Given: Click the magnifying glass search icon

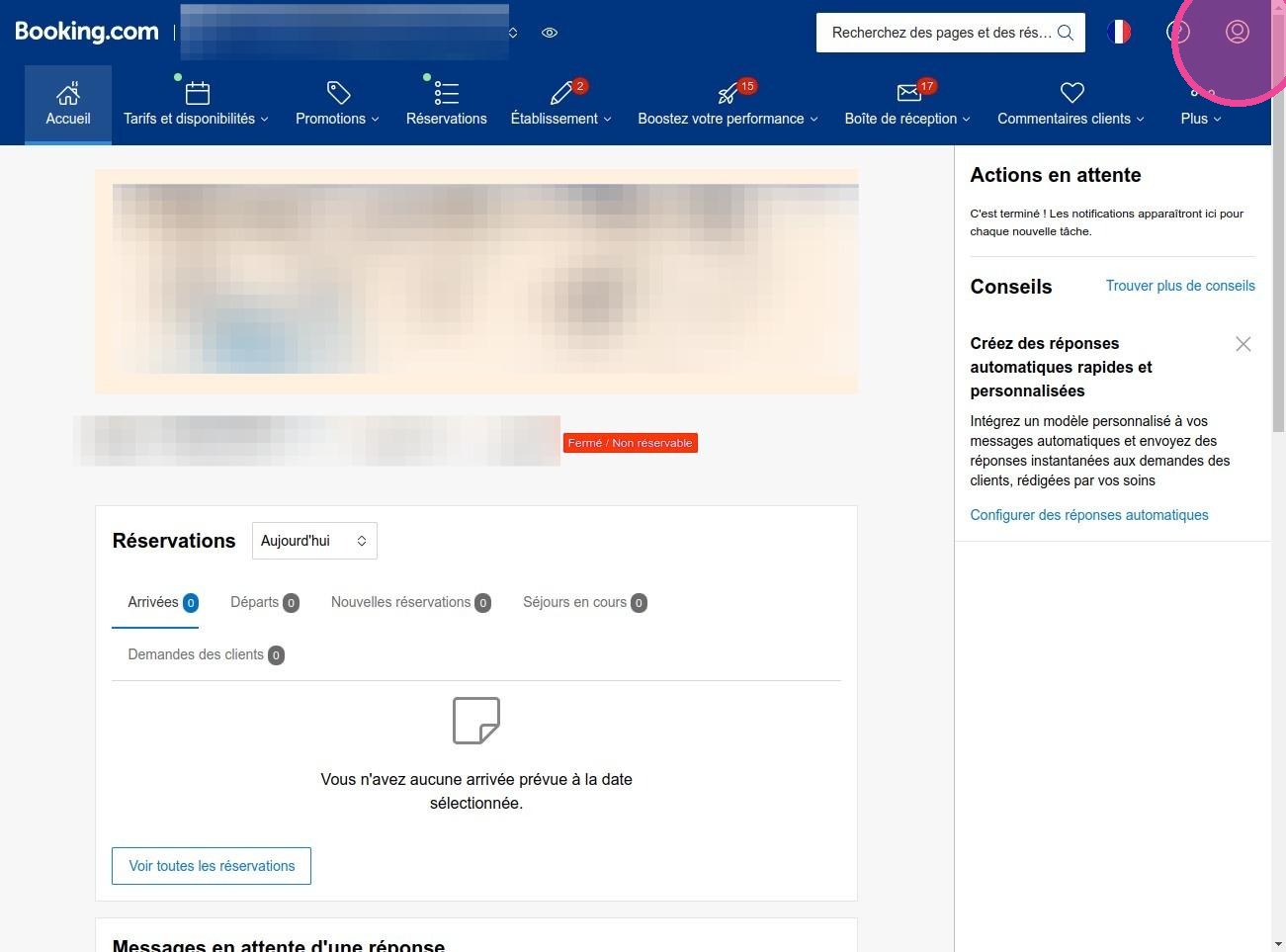Looking at the screenshot, I should click(x=1066, y=33).
